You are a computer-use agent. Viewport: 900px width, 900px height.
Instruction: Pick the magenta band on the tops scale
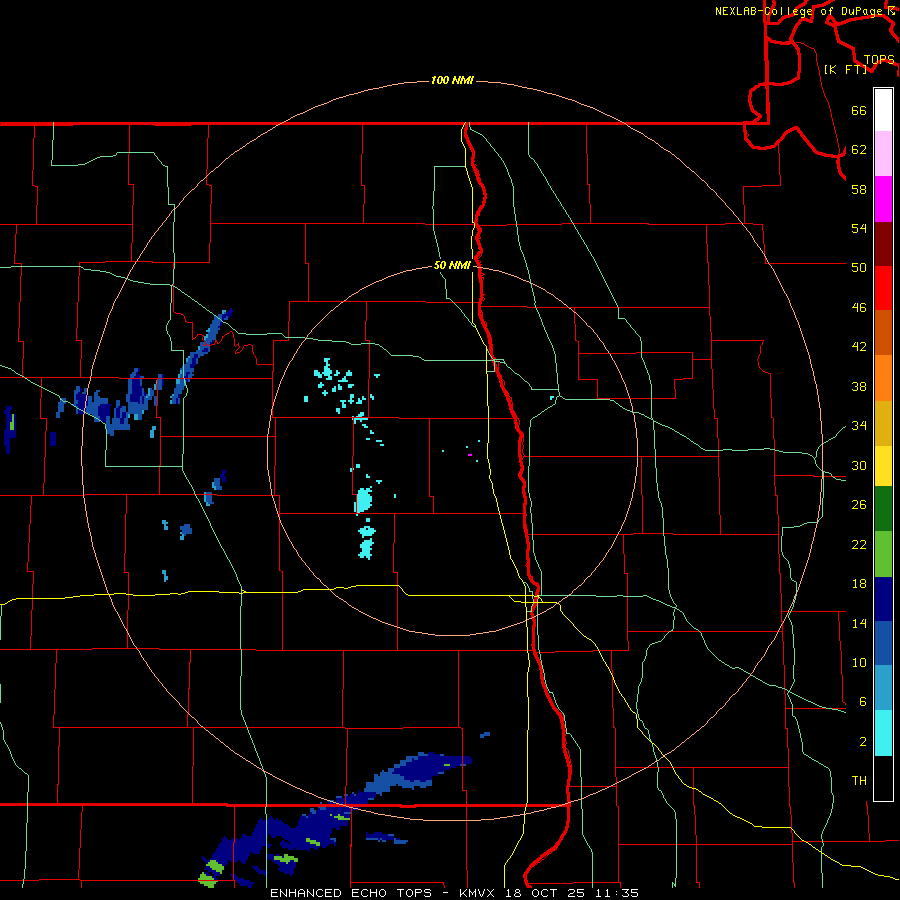(x=883, y=199)
